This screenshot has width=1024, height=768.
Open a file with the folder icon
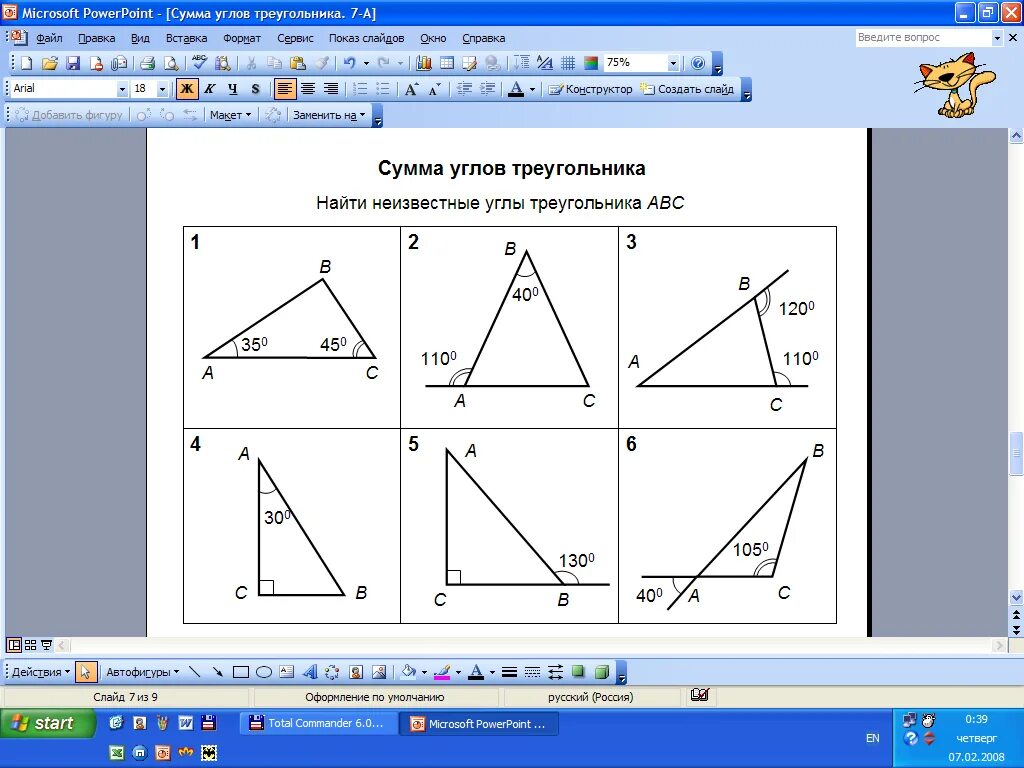pyautogui.click(x=50, y=63)
